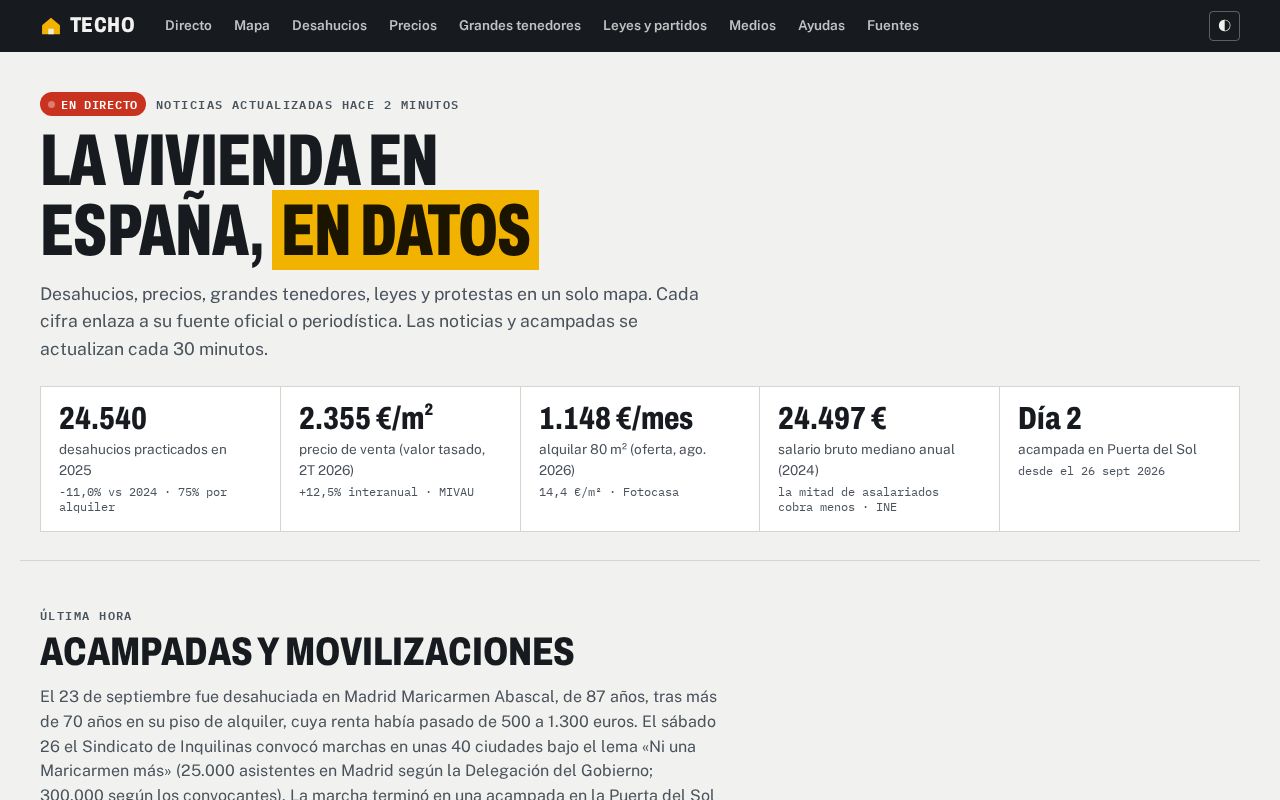Image resolution: width=1280 pixels, height=800 pixels.
Task: Open the Precios section
Action: pyautogui.click(x=413, y=26)
